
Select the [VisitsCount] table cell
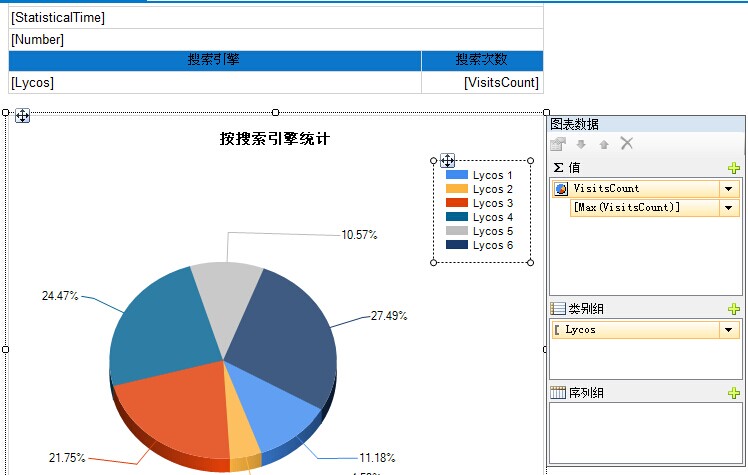[482, 83]
